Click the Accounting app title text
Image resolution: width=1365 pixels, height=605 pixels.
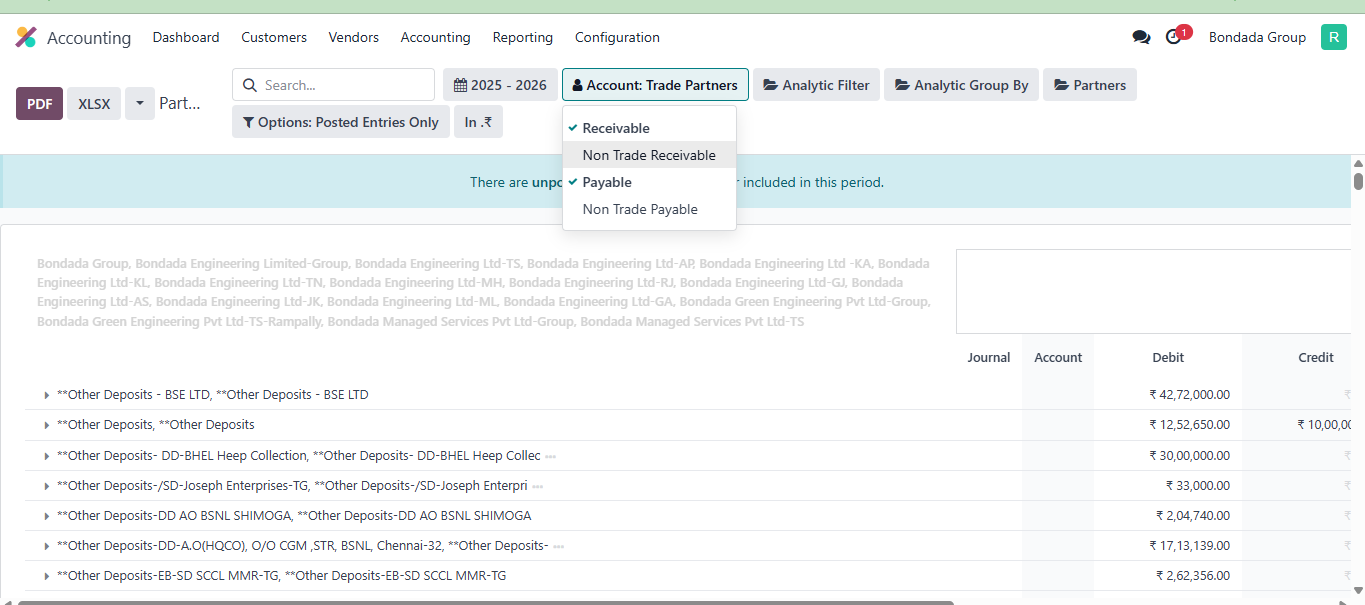89,38
